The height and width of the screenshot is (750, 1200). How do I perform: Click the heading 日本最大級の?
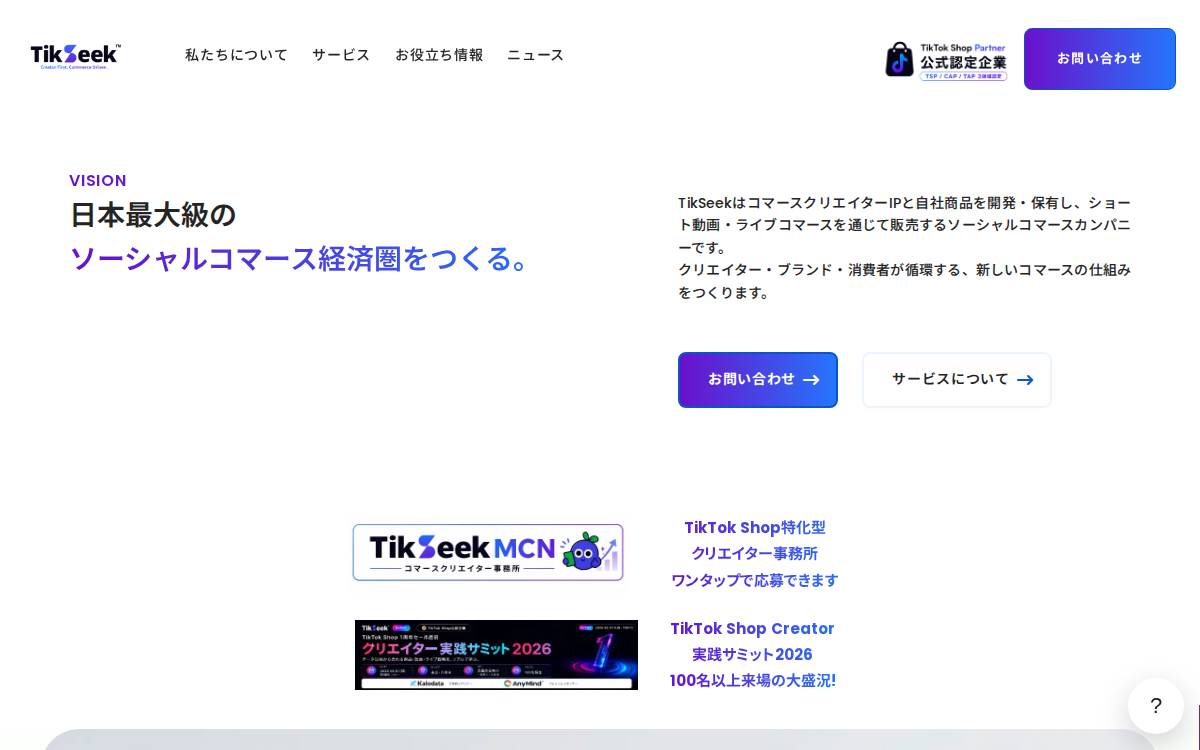[153, 215]
